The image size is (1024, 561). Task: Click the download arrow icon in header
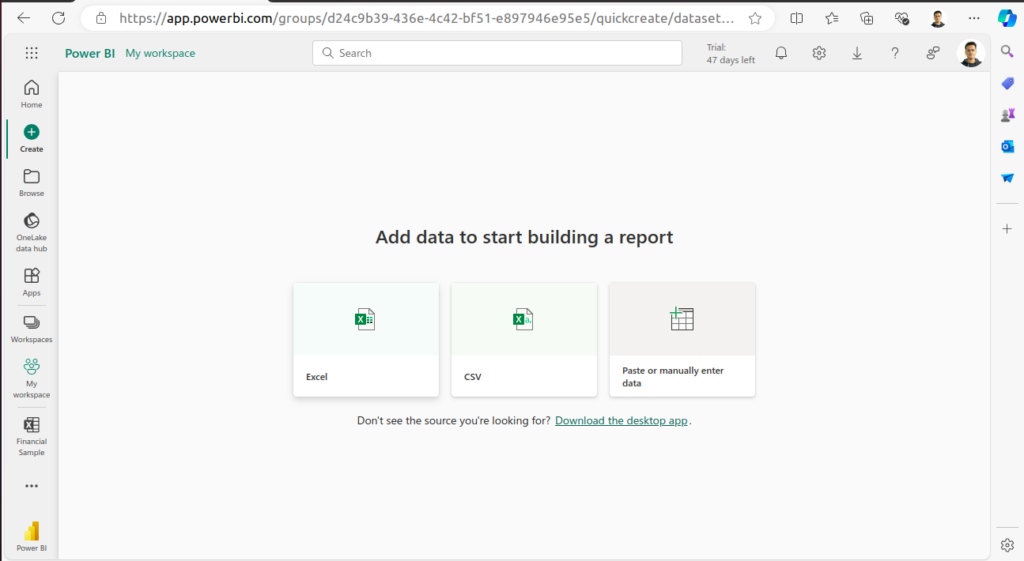[x=857, y=53]
